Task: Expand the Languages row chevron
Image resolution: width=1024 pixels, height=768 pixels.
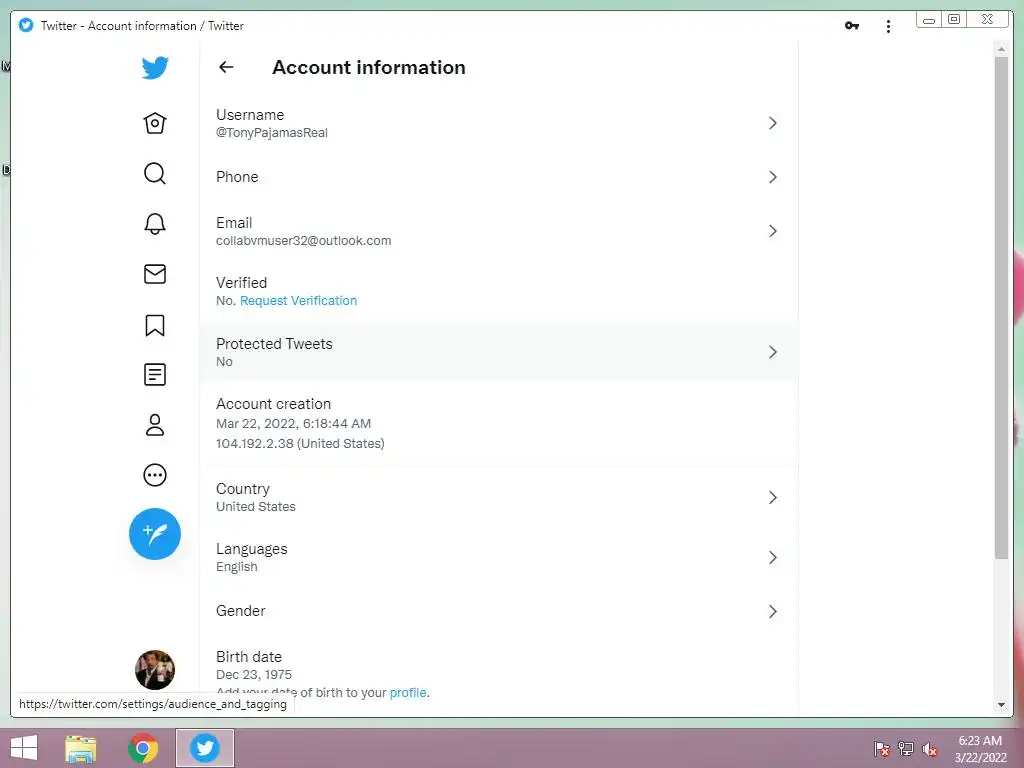Action: 773,558
